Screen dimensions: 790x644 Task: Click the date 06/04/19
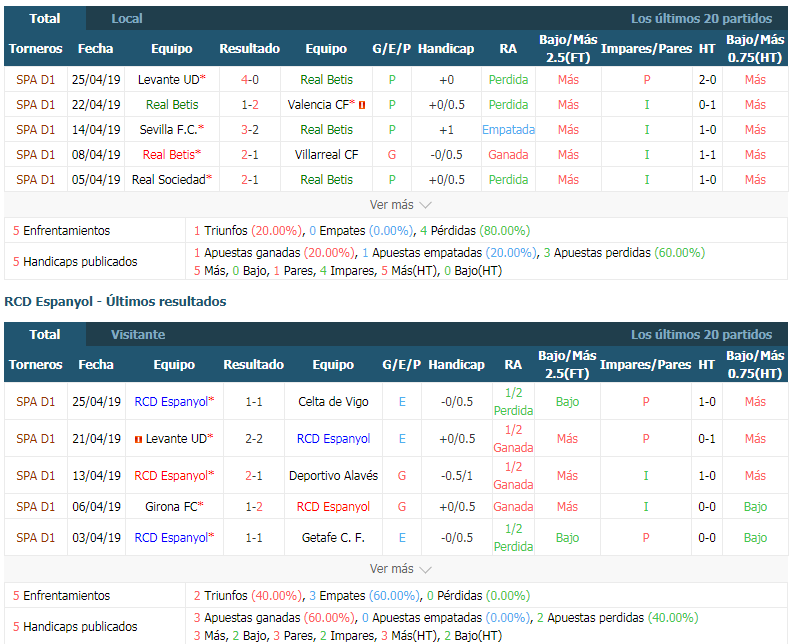pos(96,506)
